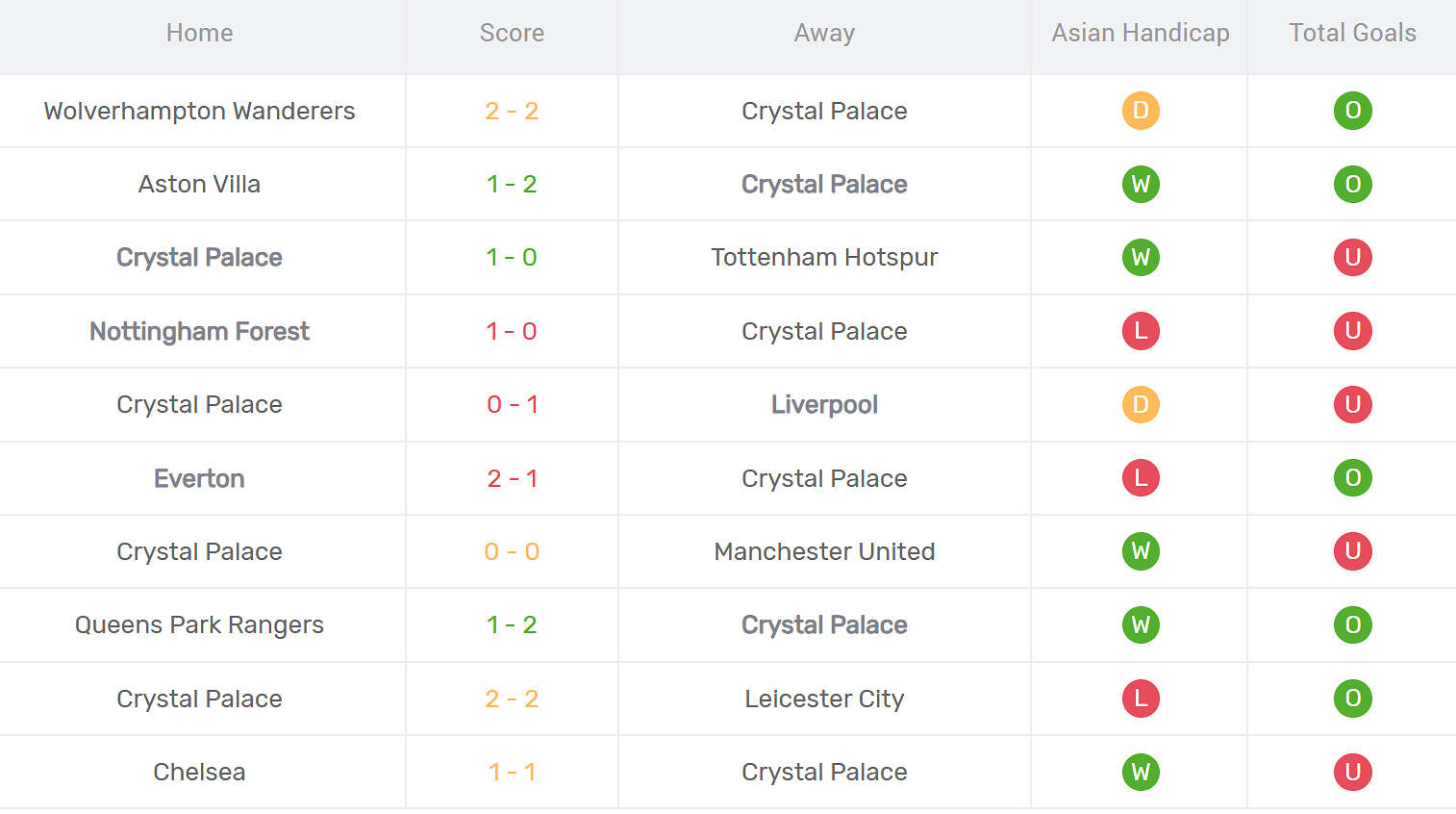Viewport: 1456px width, 814px height.
Task: Open the Tottenham Hotspur team link
Action: coord(824,258)
